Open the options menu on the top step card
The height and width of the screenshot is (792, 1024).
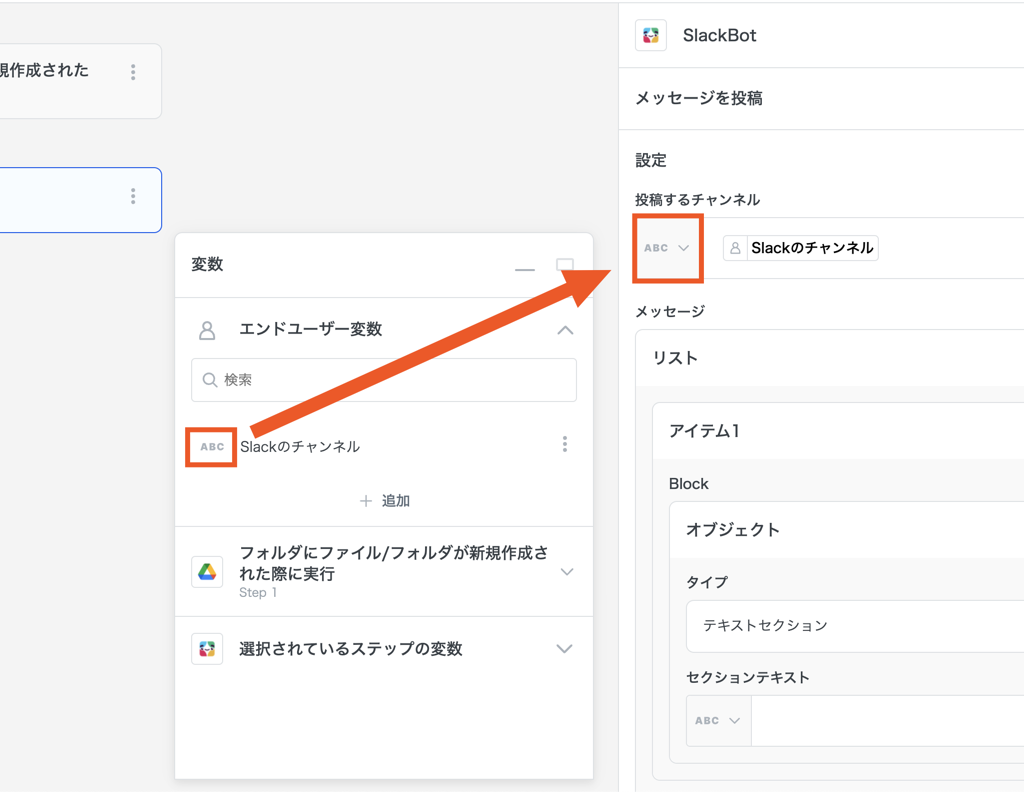(133, 72)
